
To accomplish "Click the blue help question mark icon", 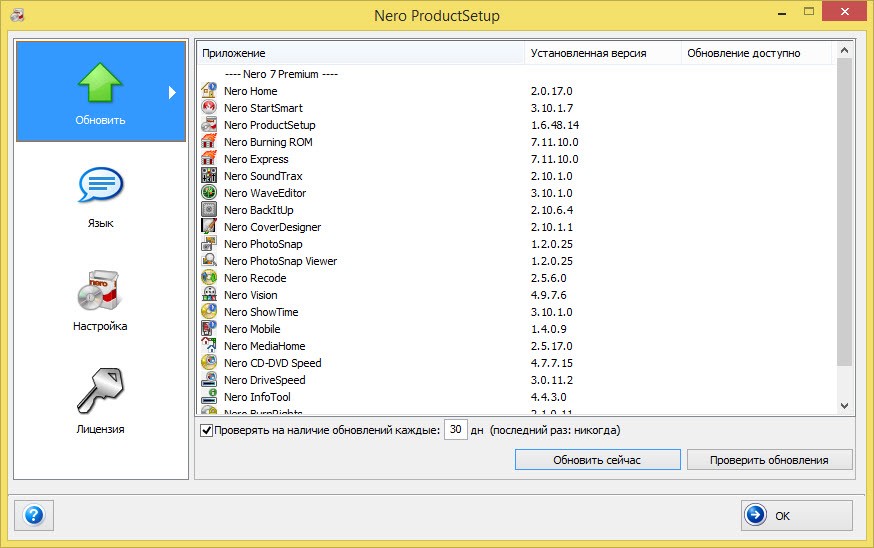I will coord(33,515).
